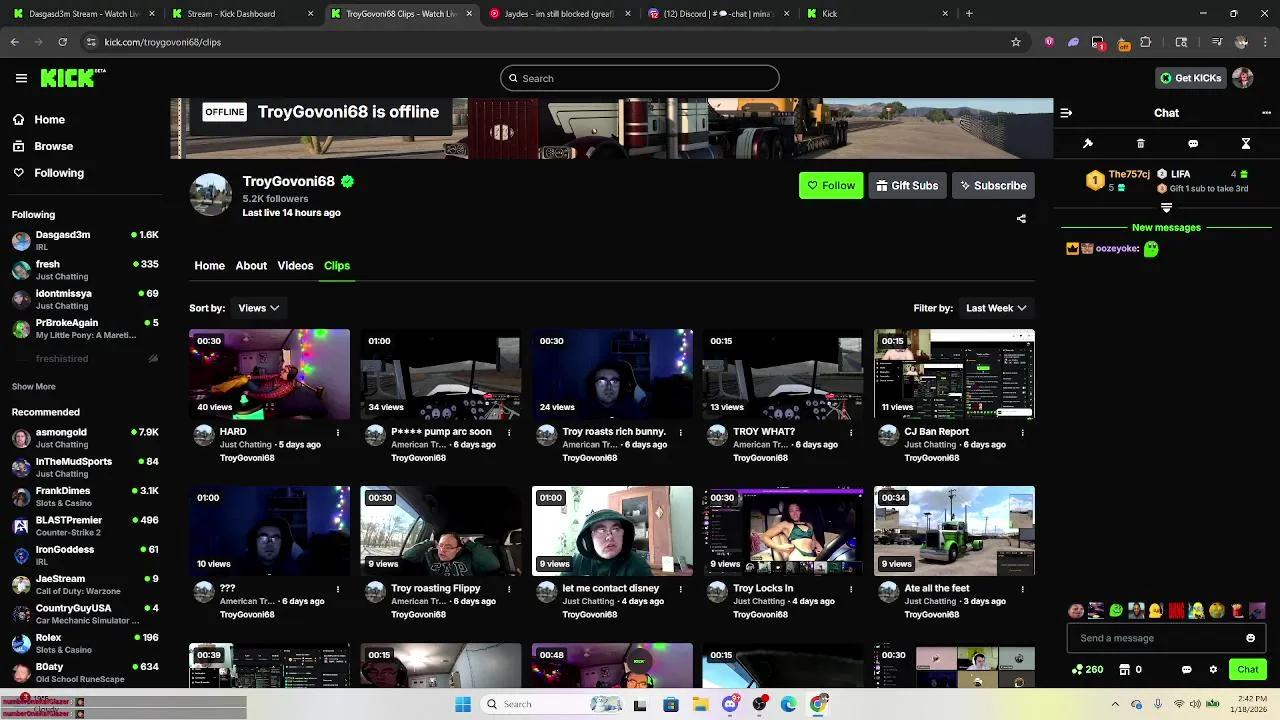Screen dimensions: 1280x720
Task: Switch to Discord browser tab
Action: pyautogui.click(x=718, y=14)
